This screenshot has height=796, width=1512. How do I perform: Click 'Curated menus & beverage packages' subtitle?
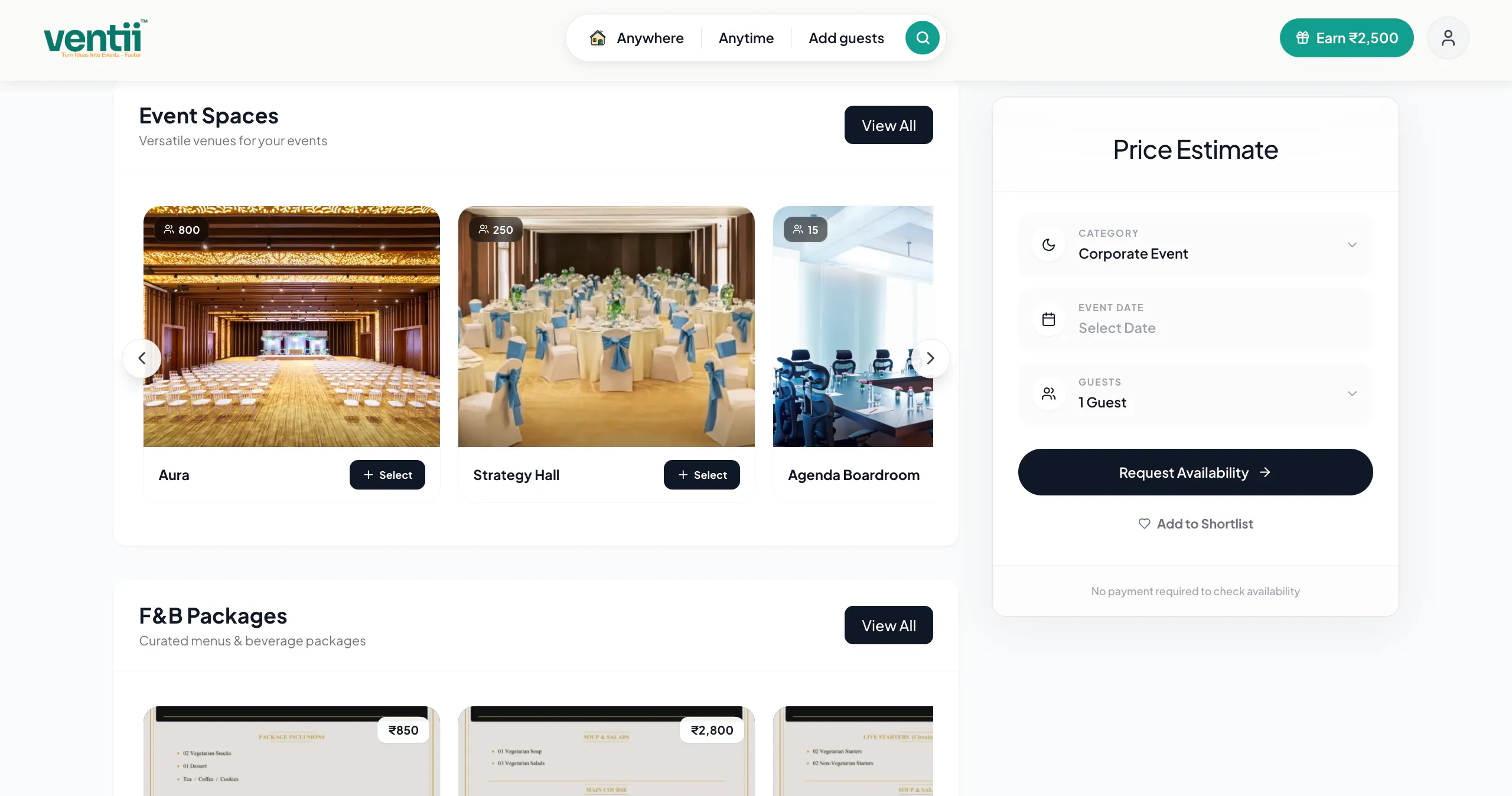click(252, 641)
